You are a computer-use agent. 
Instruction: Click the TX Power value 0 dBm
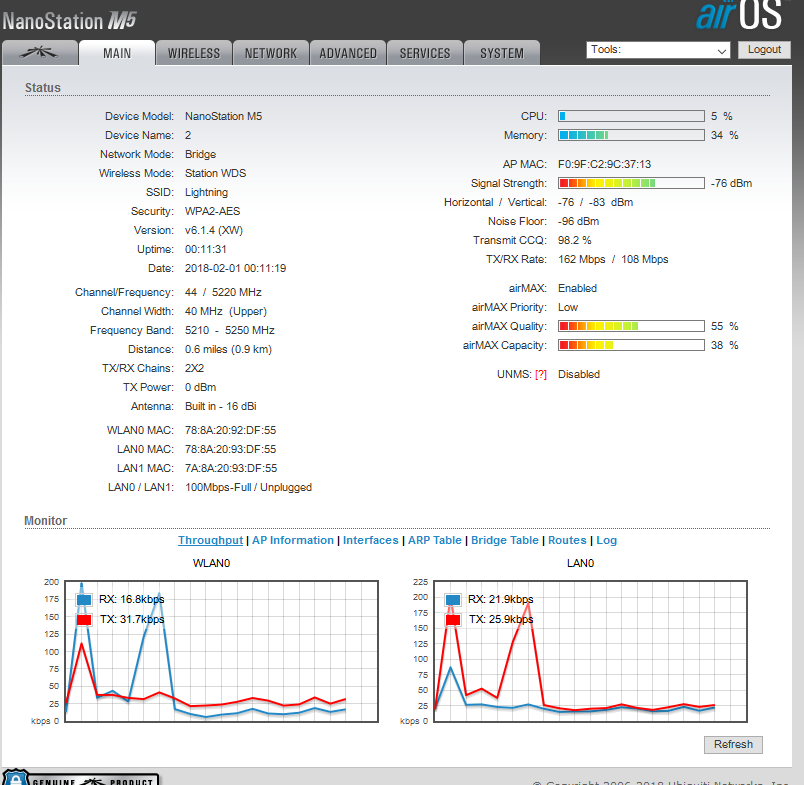(x=200, y=387)
